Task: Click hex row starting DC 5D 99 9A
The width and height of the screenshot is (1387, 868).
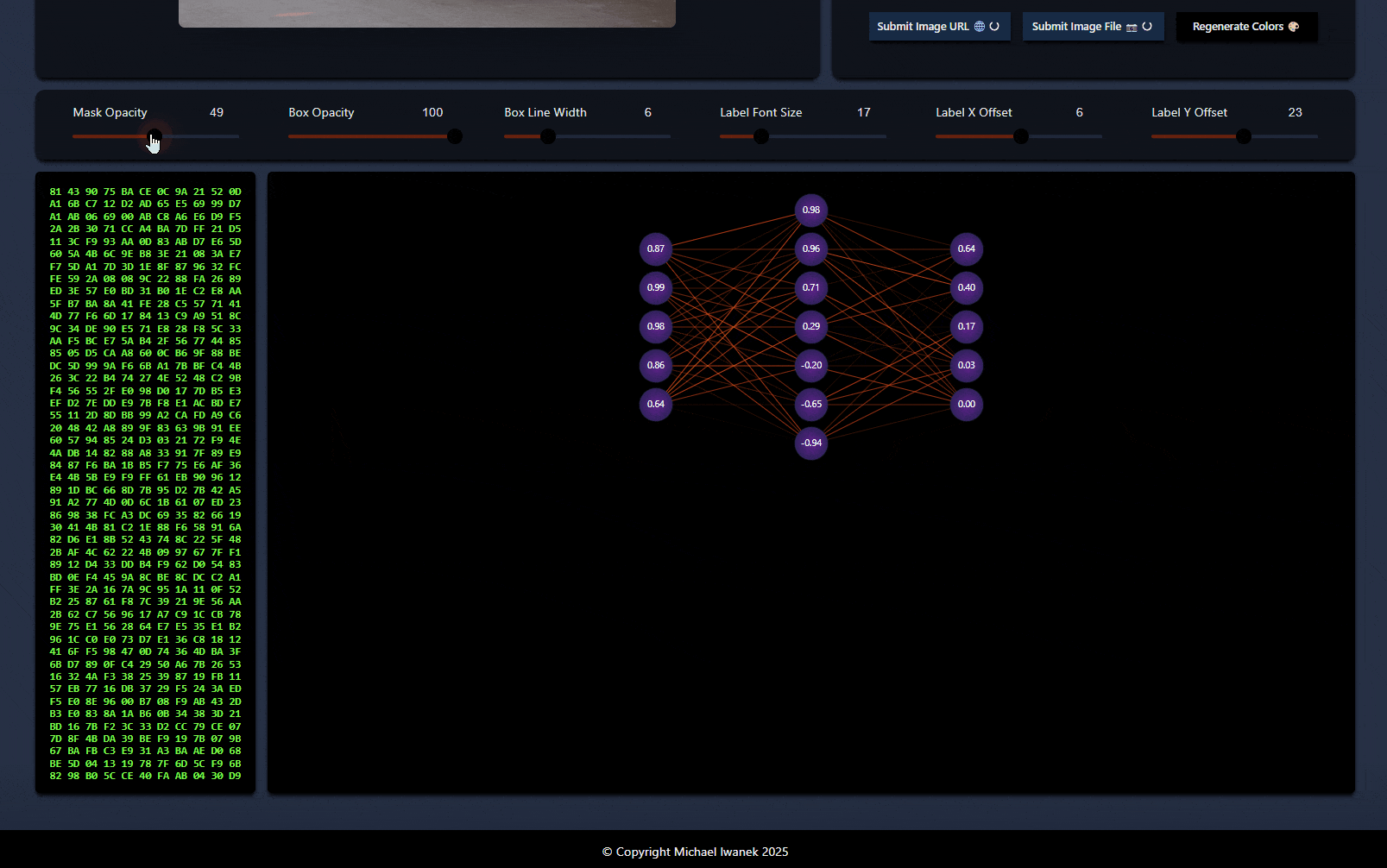Action: click(x=145, y=366)
